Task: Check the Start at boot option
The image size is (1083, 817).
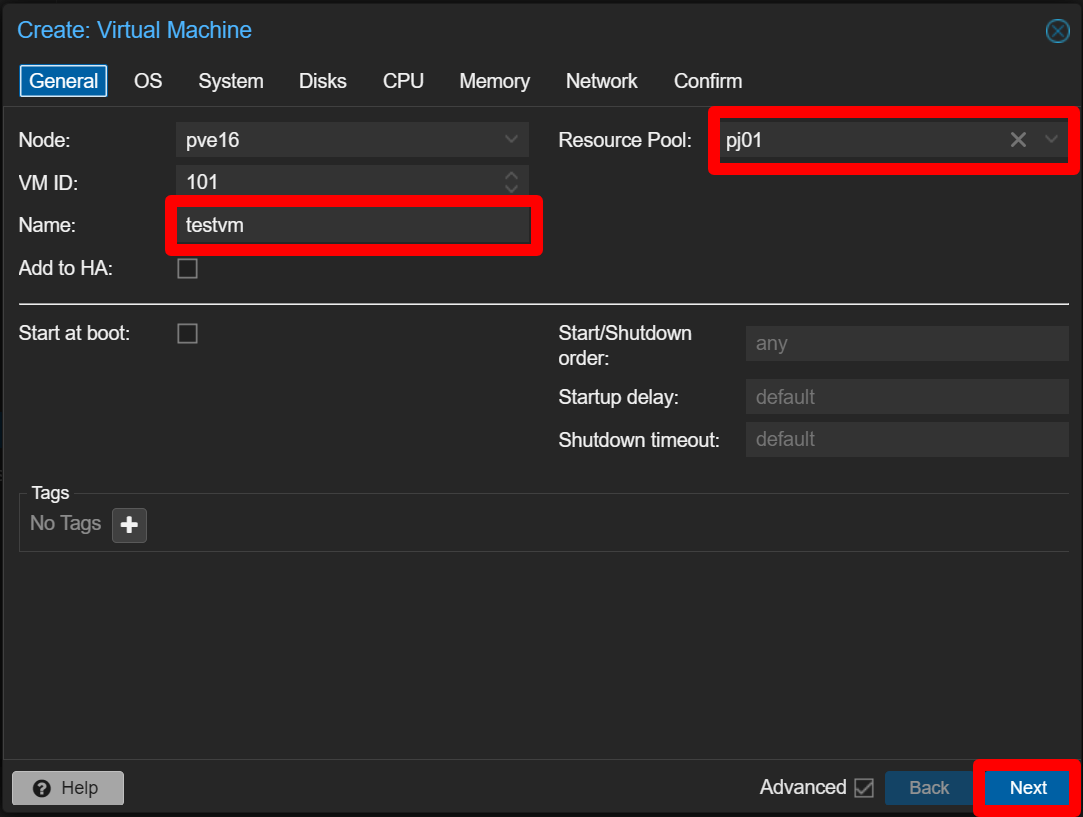Action: pos(187,333)
